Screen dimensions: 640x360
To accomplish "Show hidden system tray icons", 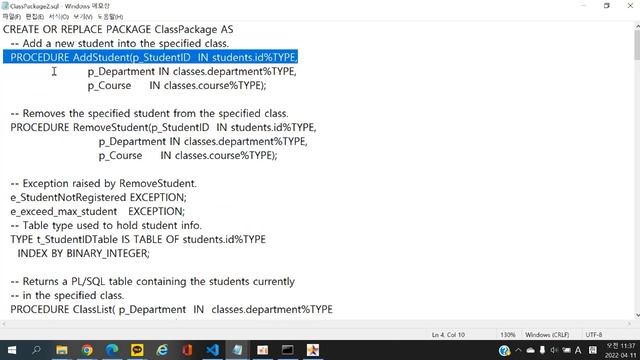I will pyautogui.click(x=518, y=350).
